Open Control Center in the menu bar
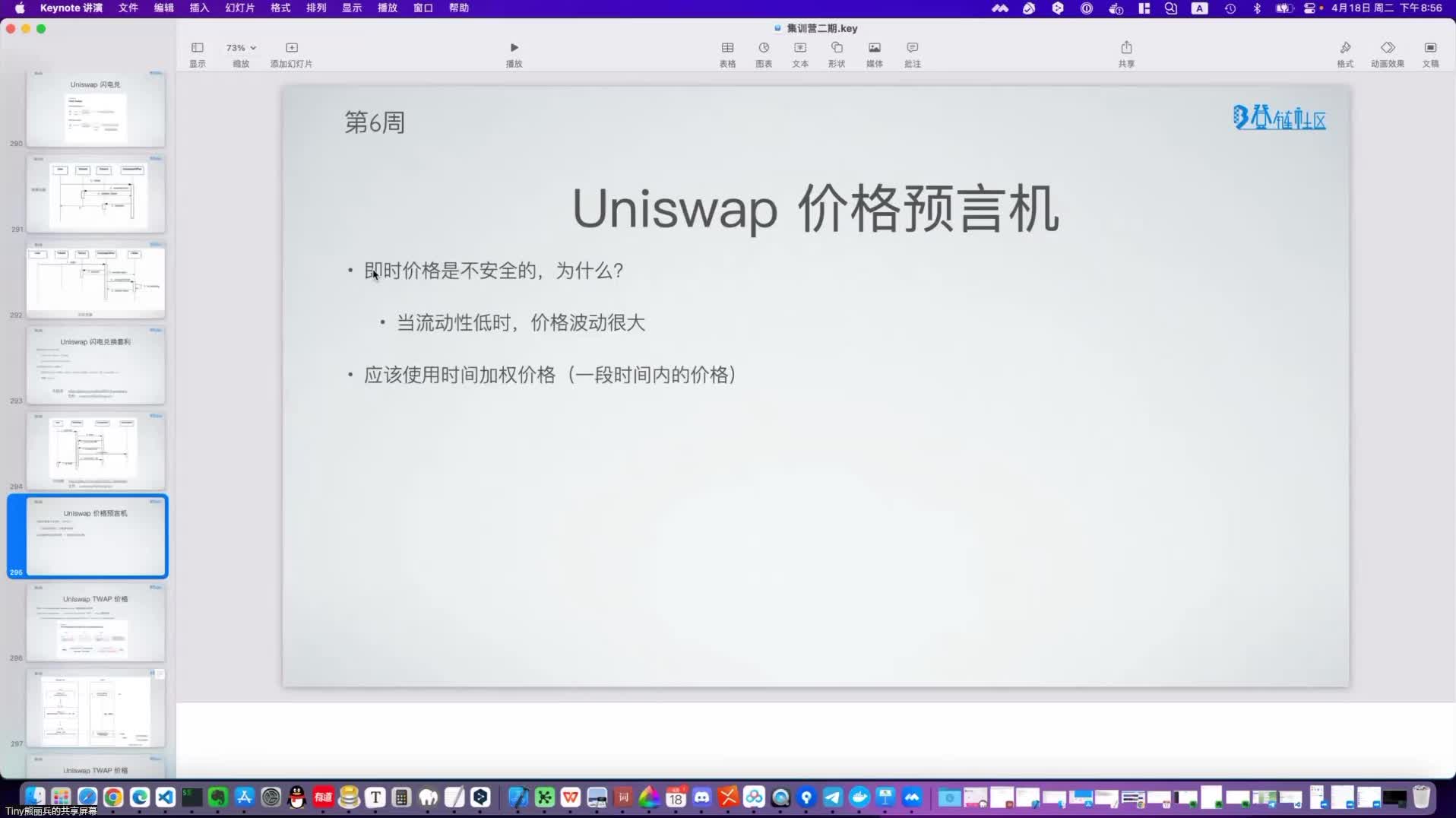The height and width of the screenshot is (818, 1456). (1310, 8)
